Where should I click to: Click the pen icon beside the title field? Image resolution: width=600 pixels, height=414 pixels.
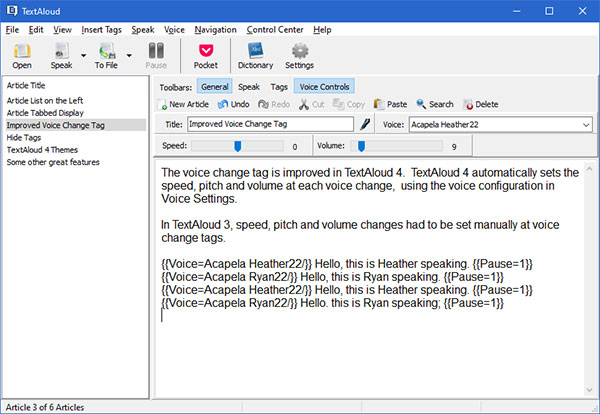click(x=366, y=124)
